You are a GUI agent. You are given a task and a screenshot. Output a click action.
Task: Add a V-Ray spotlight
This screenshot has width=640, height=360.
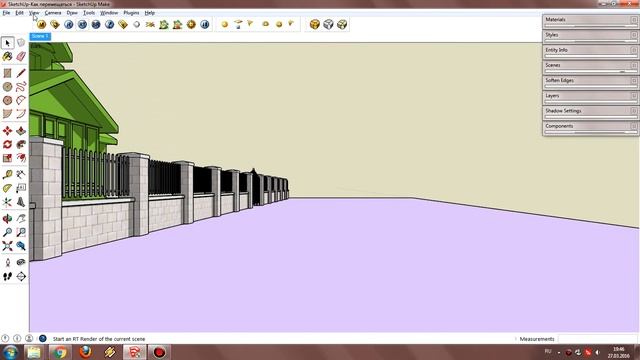pos(250,24)
